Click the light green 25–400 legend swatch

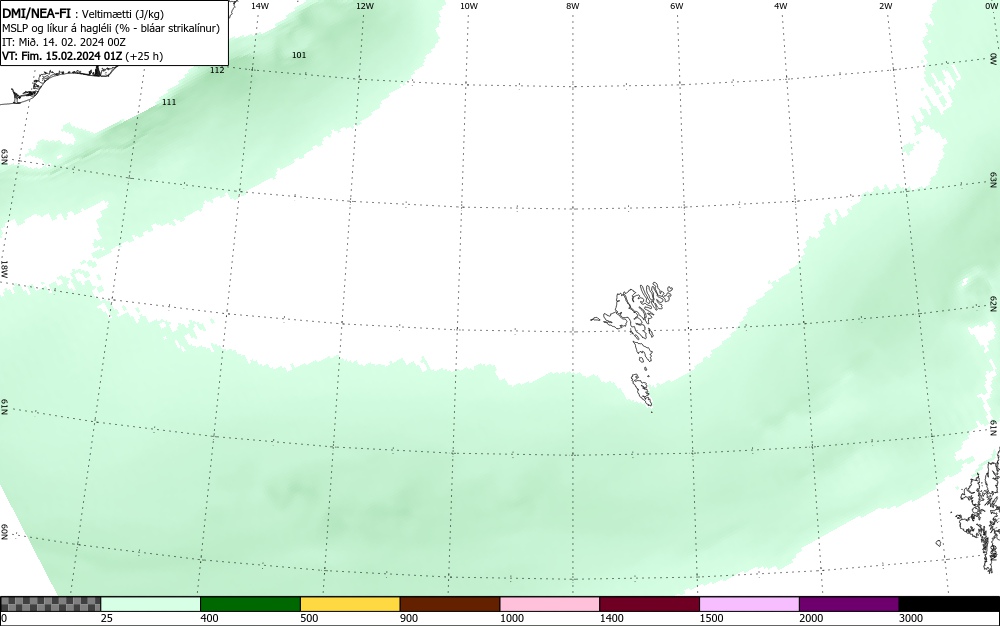[x=151, y=604]
